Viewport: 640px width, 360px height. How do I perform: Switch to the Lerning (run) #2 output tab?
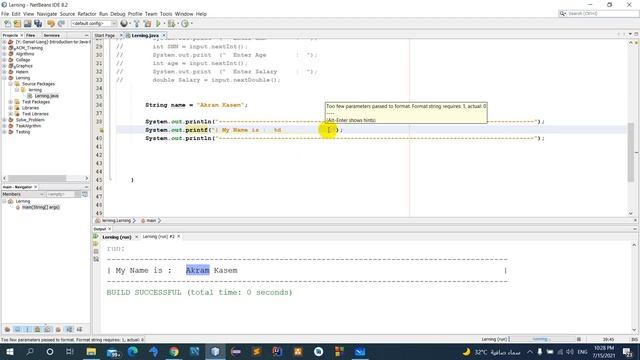(158, 237)
